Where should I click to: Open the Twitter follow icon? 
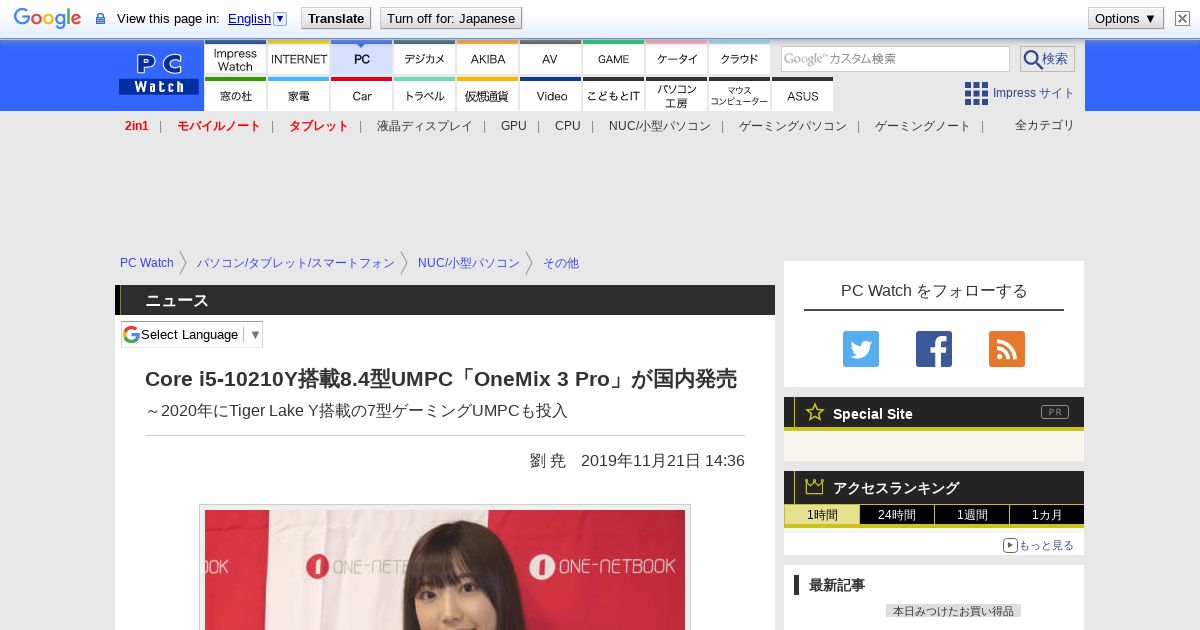tap(861, 349)
